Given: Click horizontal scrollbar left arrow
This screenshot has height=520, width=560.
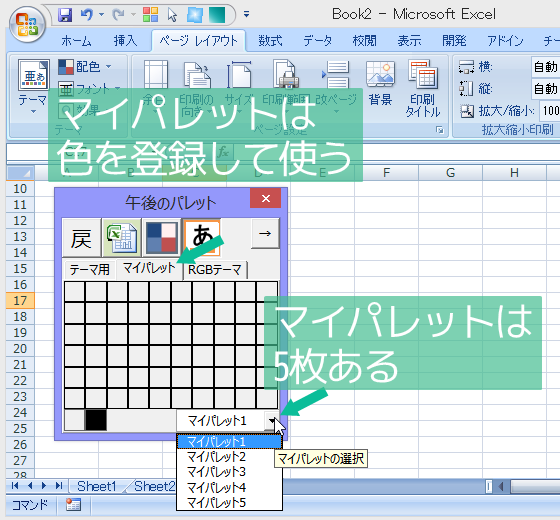Looking at the screenshot, I should 501,486.
